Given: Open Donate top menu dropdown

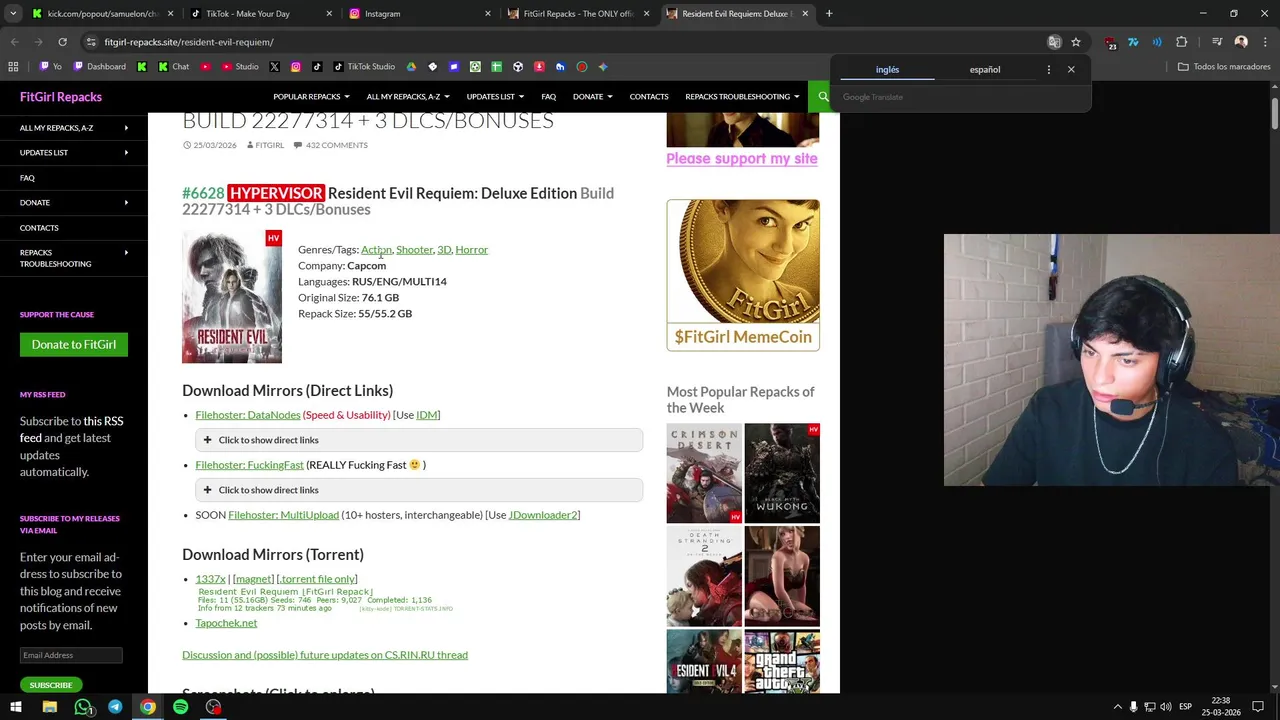Looking at the screenshot, I should tap(592, 97).
